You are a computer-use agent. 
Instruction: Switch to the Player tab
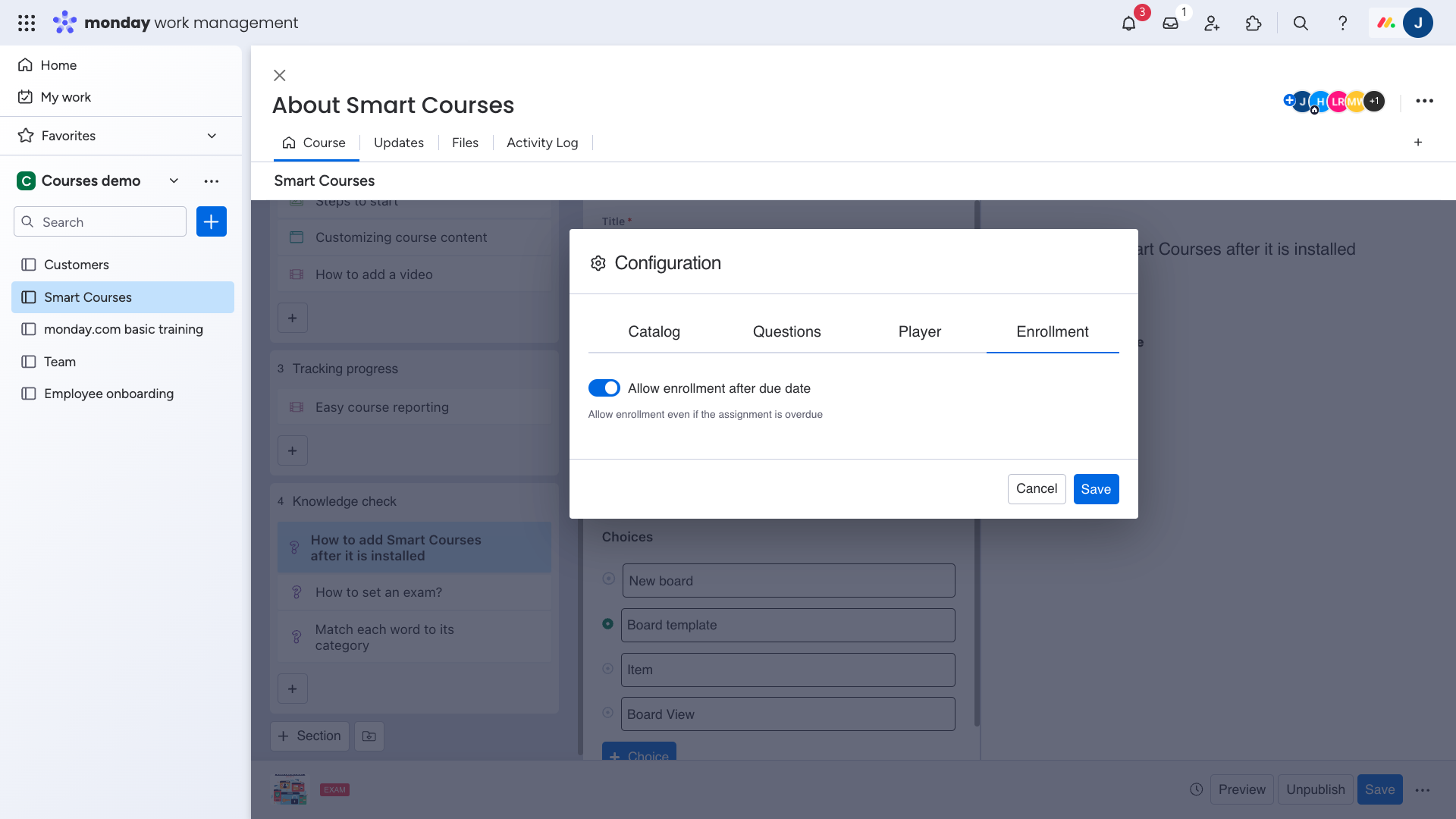pos(919,331)
